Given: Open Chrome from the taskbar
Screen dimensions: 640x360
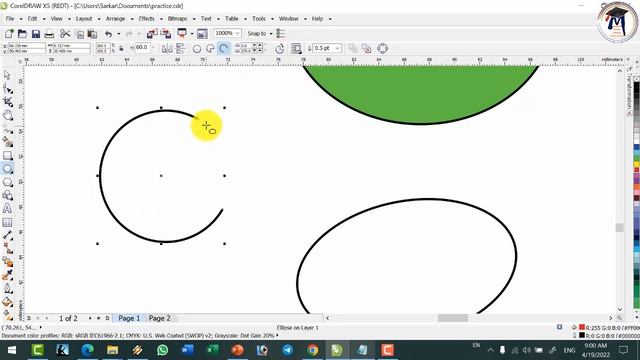Looking at the screenshot, I should click(313, 350).
